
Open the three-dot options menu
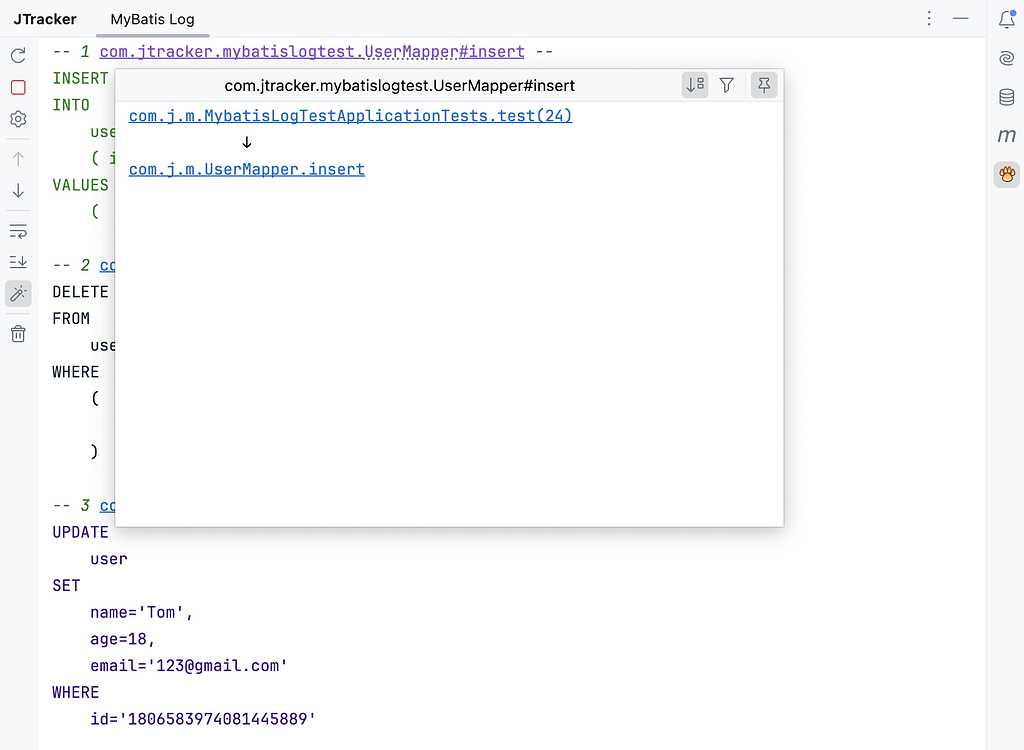(929, 19)
